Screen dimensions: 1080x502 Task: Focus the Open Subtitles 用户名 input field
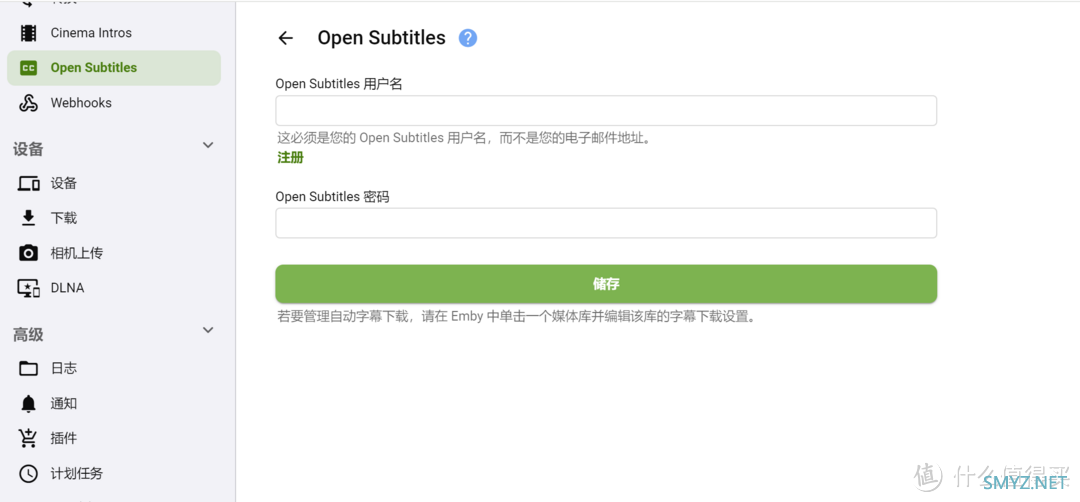[606, 111]
